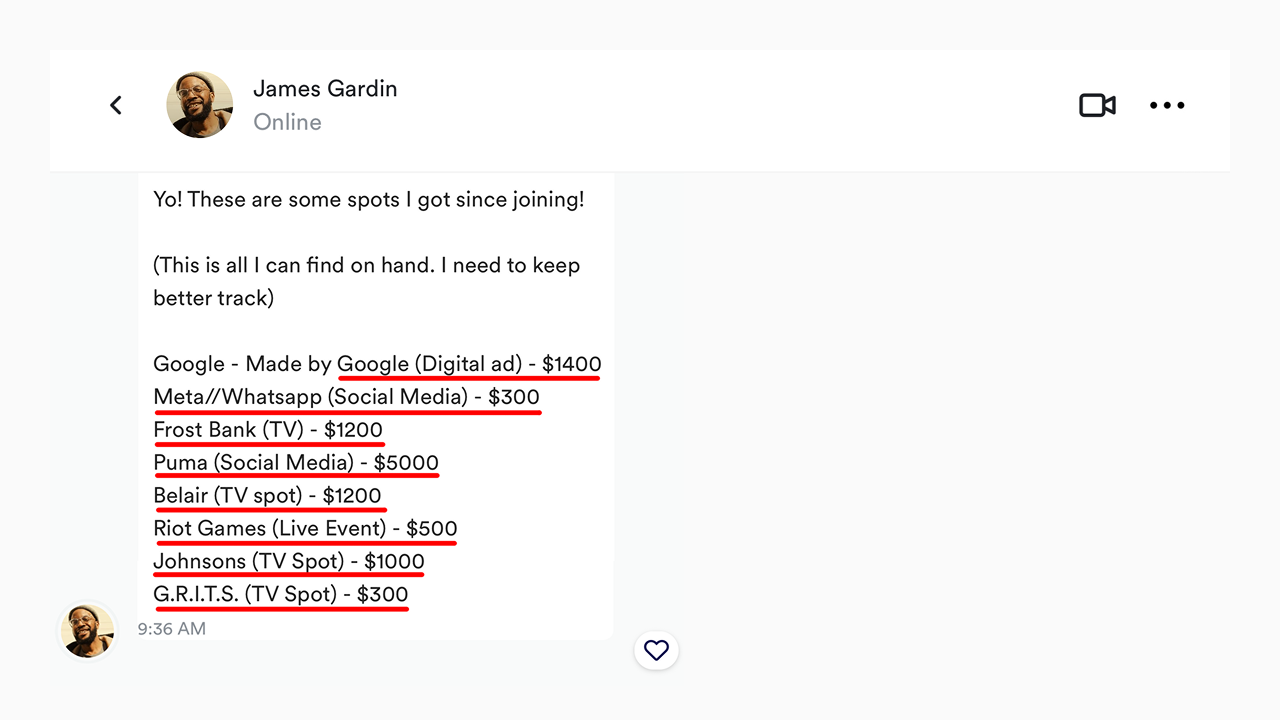The image size is (1280, 720).
Task: Click the 9:36 AM message timestamp
Action: click(x=172, y=629)
